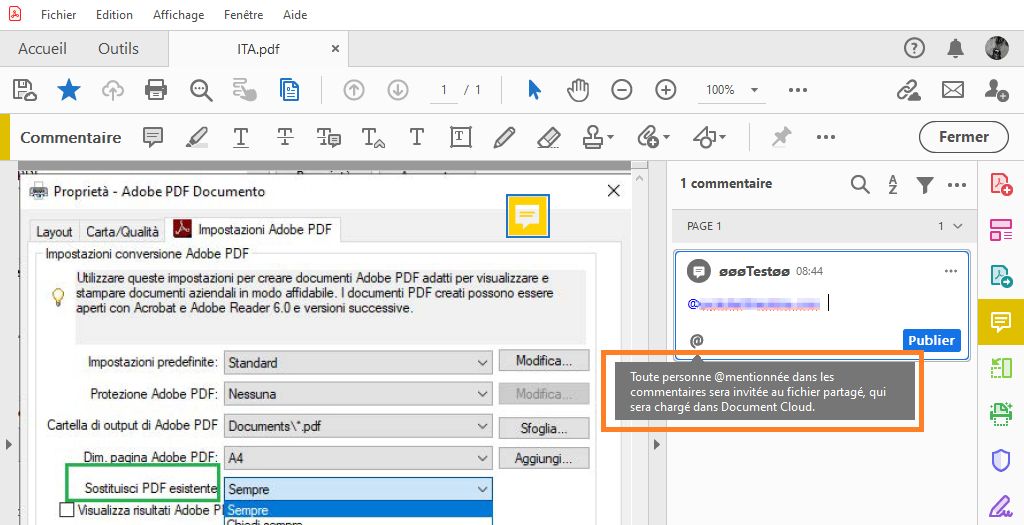Open the Affichage menu
Screen dimensions: 1024x525
tap(178, 14)
